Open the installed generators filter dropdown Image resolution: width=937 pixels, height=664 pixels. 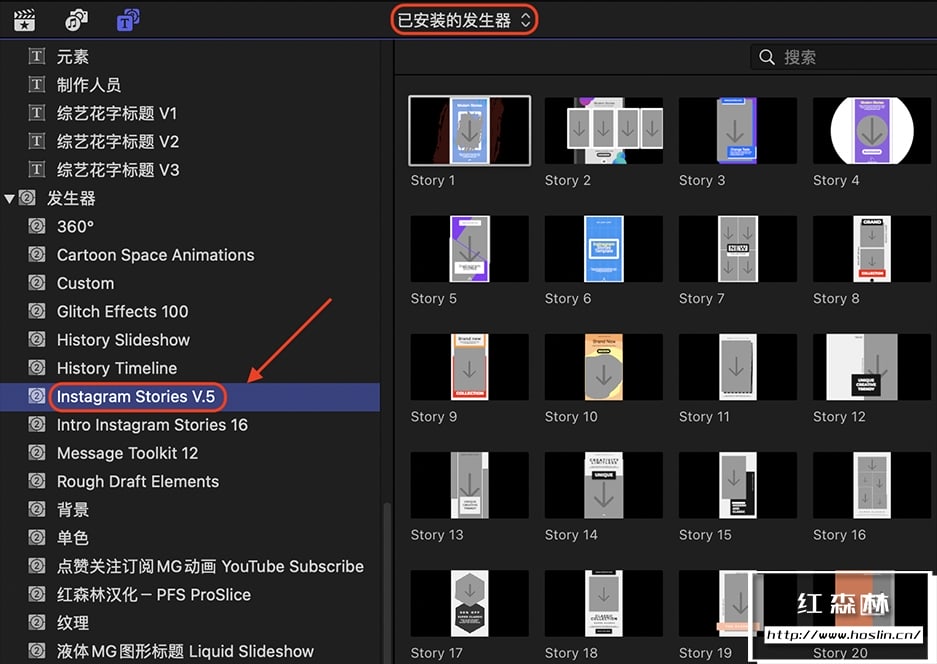pyautogui.click(x=464, y=20)
